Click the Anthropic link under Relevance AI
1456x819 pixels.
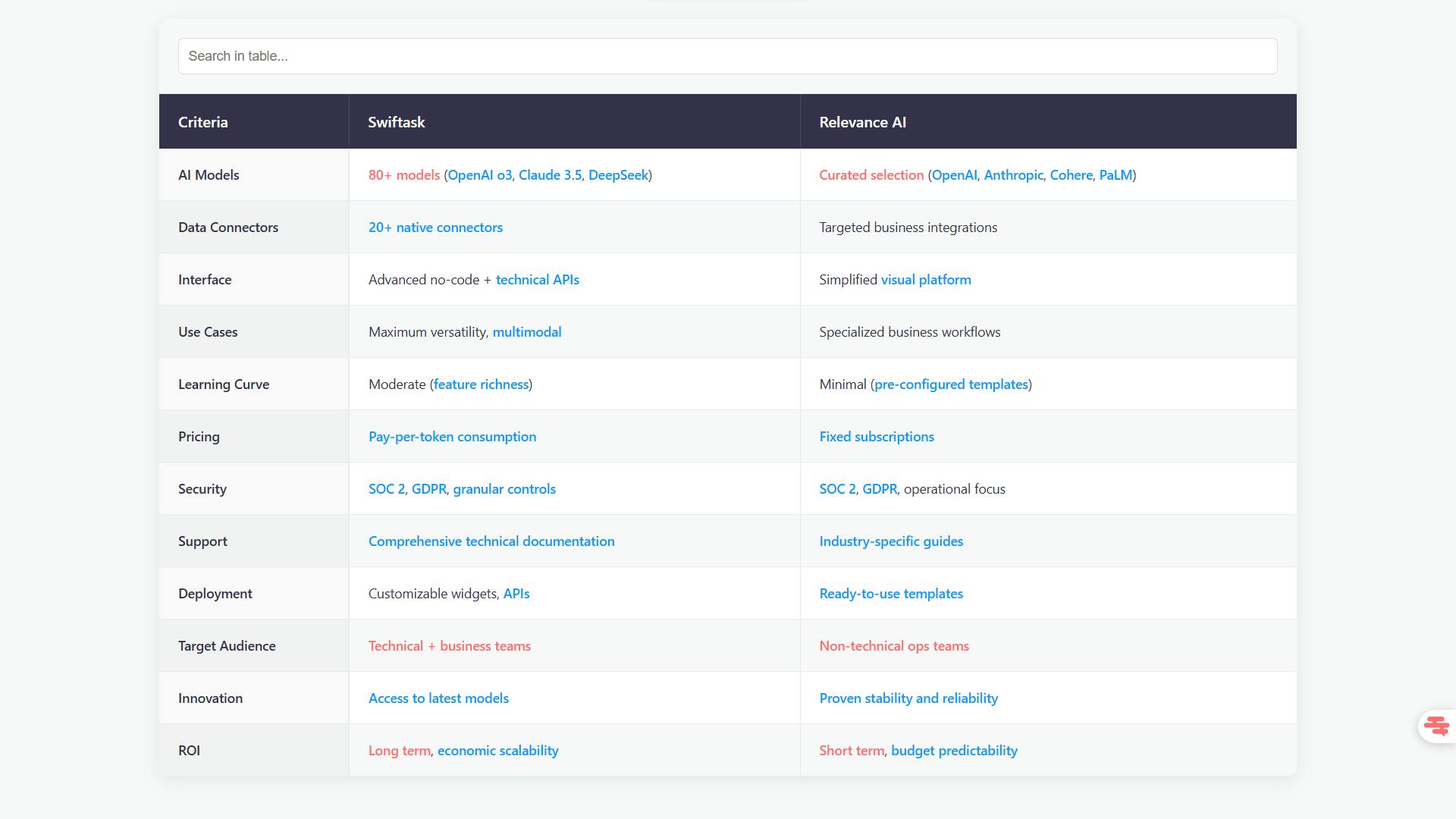[1013, 175]
